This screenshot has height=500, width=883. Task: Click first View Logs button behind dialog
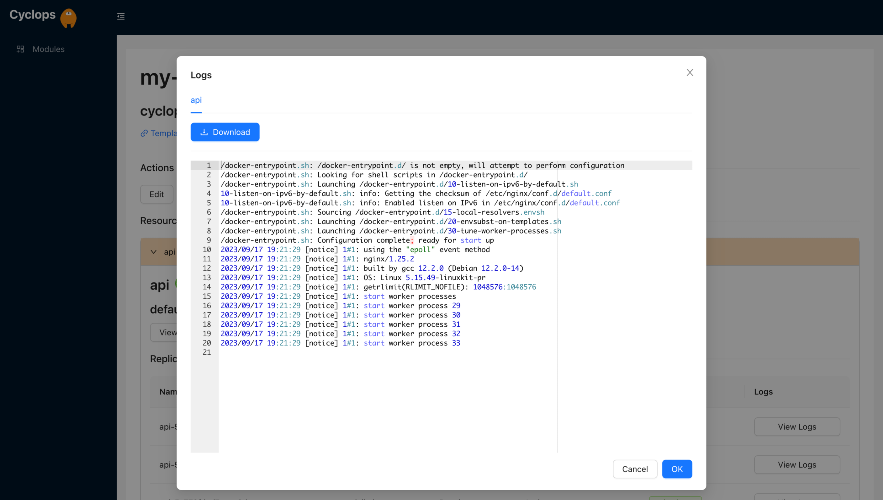click(797, 427)
